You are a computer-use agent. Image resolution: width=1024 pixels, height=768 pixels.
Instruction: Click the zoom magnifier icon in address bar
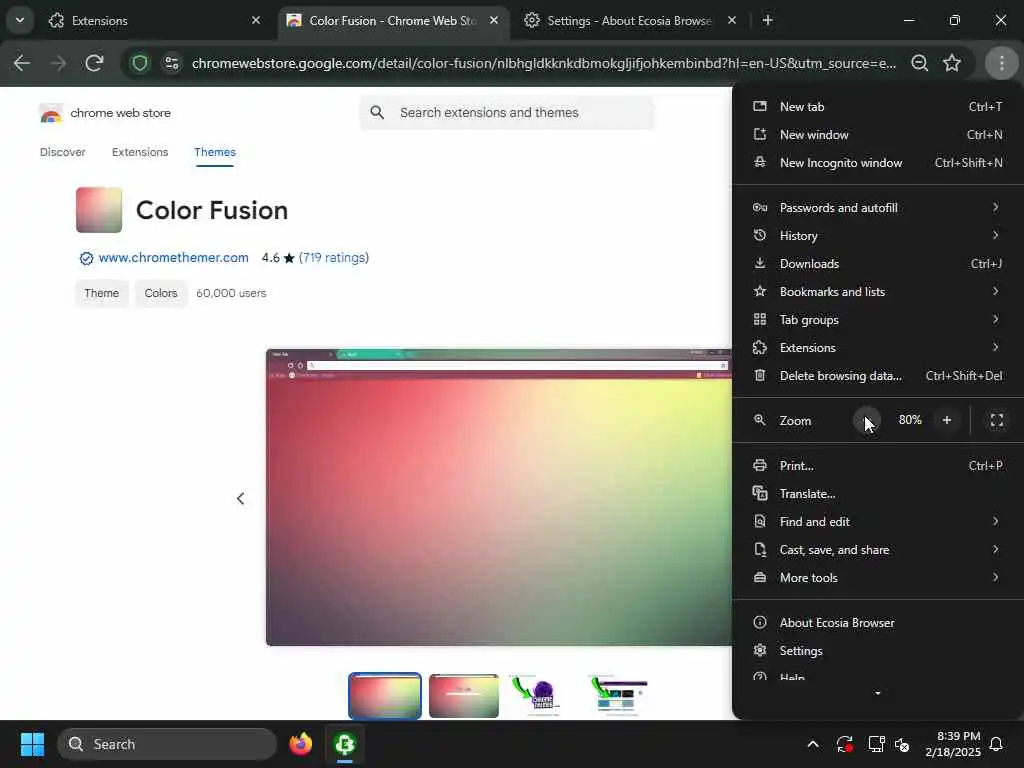coord(920,63)
